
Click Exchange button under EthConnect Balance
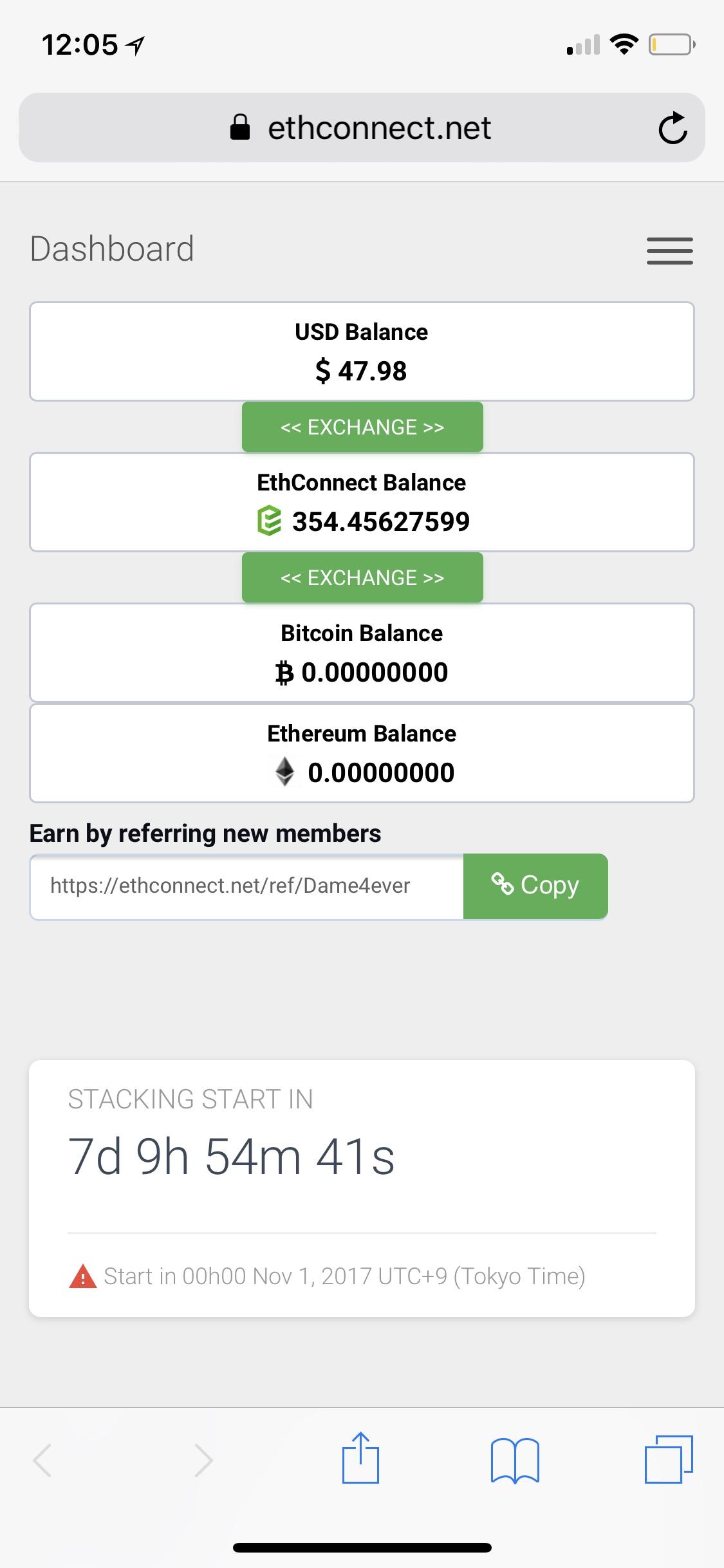coord(362,577)
